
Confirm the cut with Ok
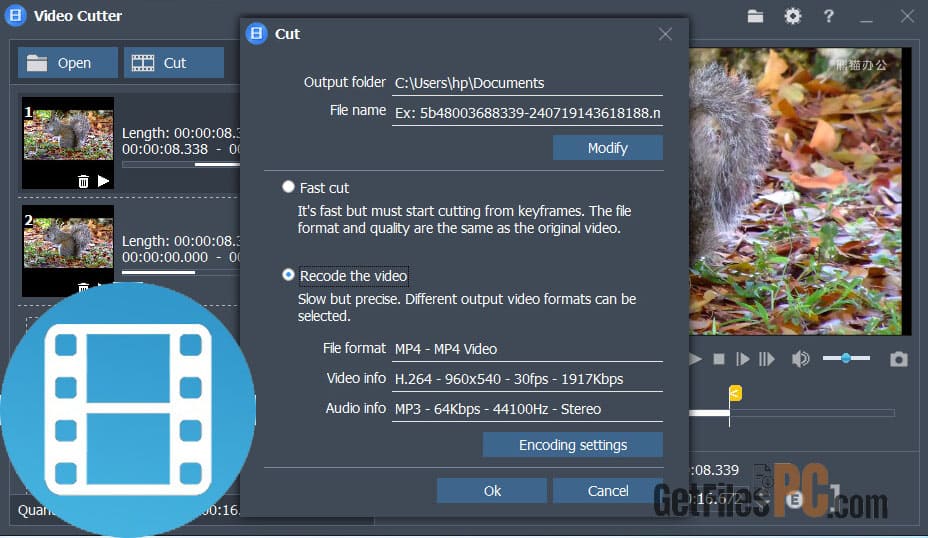point(492,491)
